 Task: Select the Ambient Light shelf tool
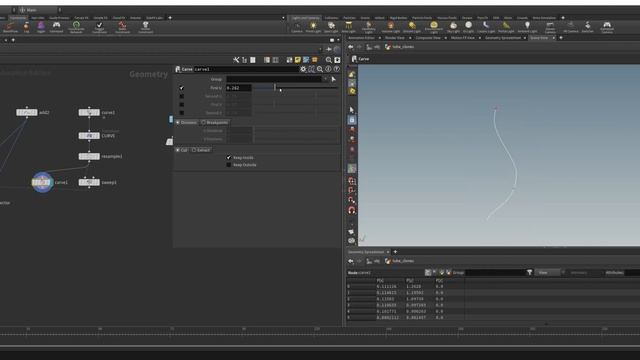pos(527,27)
